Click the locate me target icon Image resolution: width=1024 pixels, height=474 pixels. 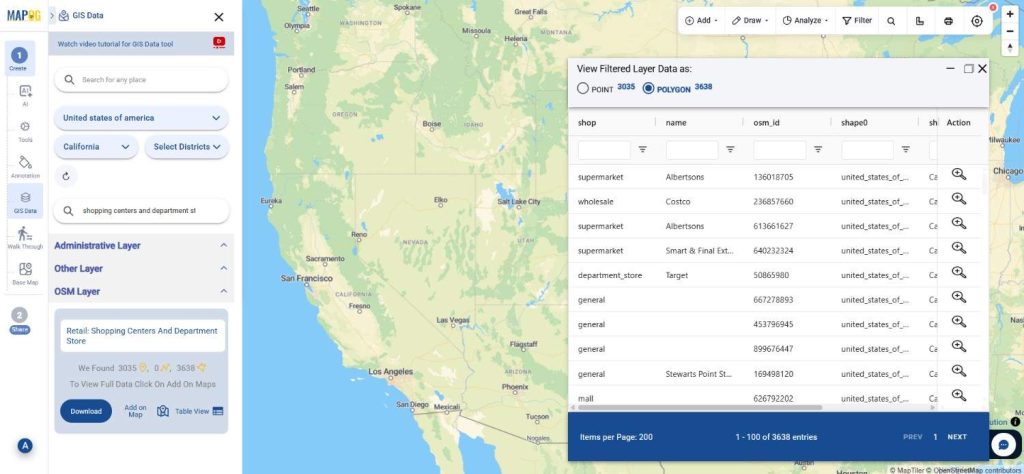(977, 21)
